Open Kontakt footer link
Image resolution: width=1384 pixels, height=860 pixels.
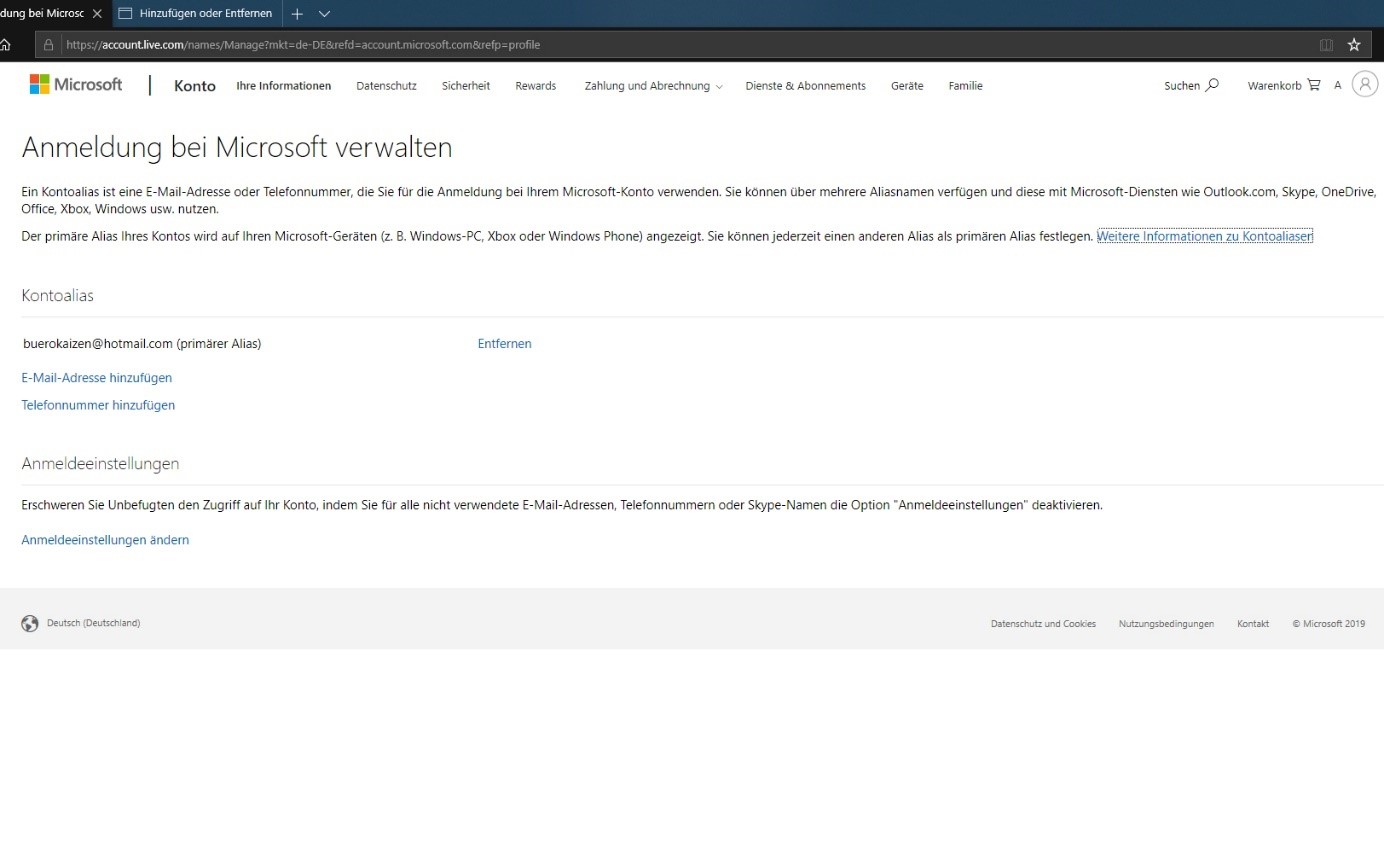click(1253, 624)
